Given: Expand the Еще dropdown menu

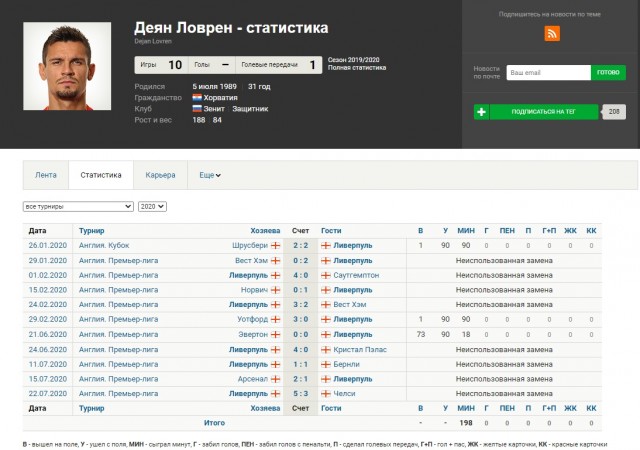Looking at the screenshot, I should 210,175.
